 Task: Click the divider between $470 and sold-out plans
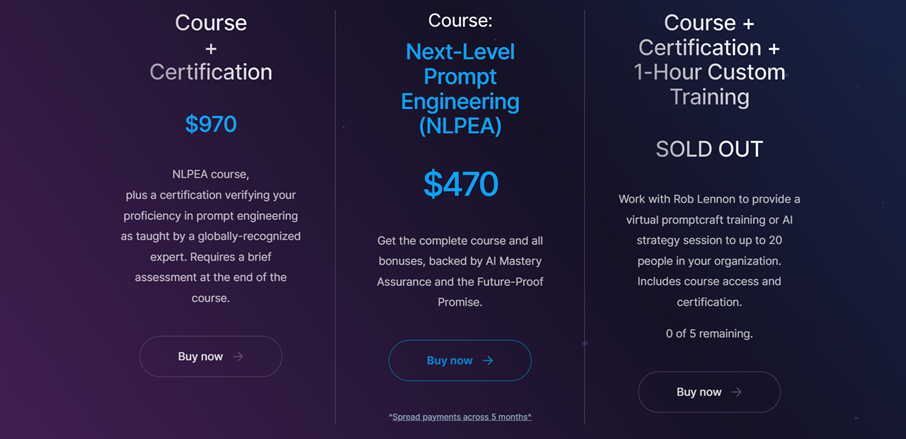point(584,217)
